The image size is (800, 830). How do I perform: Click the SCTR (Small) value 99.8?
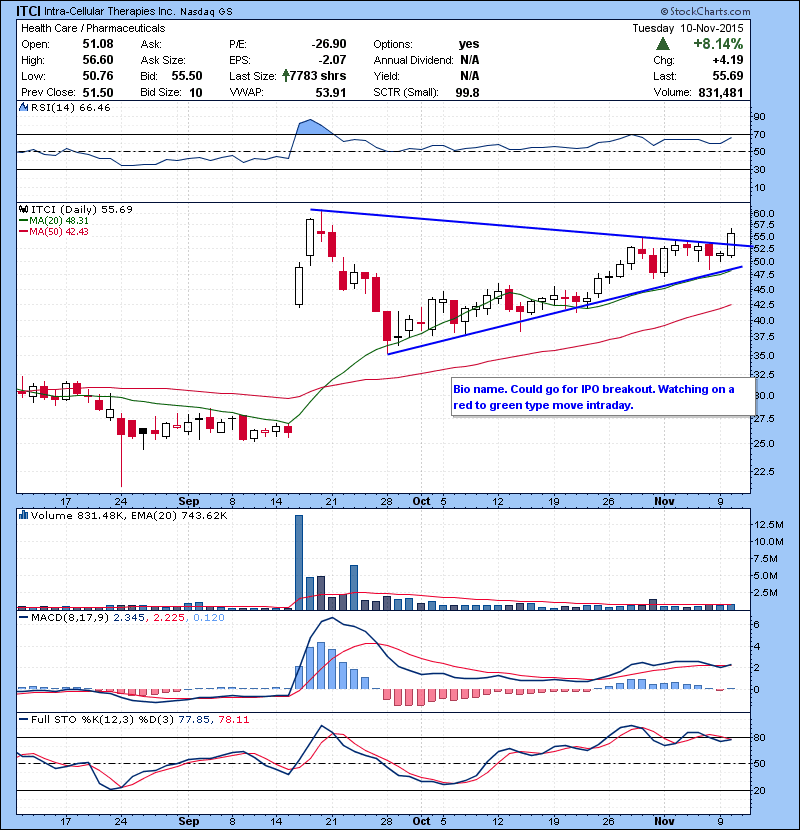point(468,93)
